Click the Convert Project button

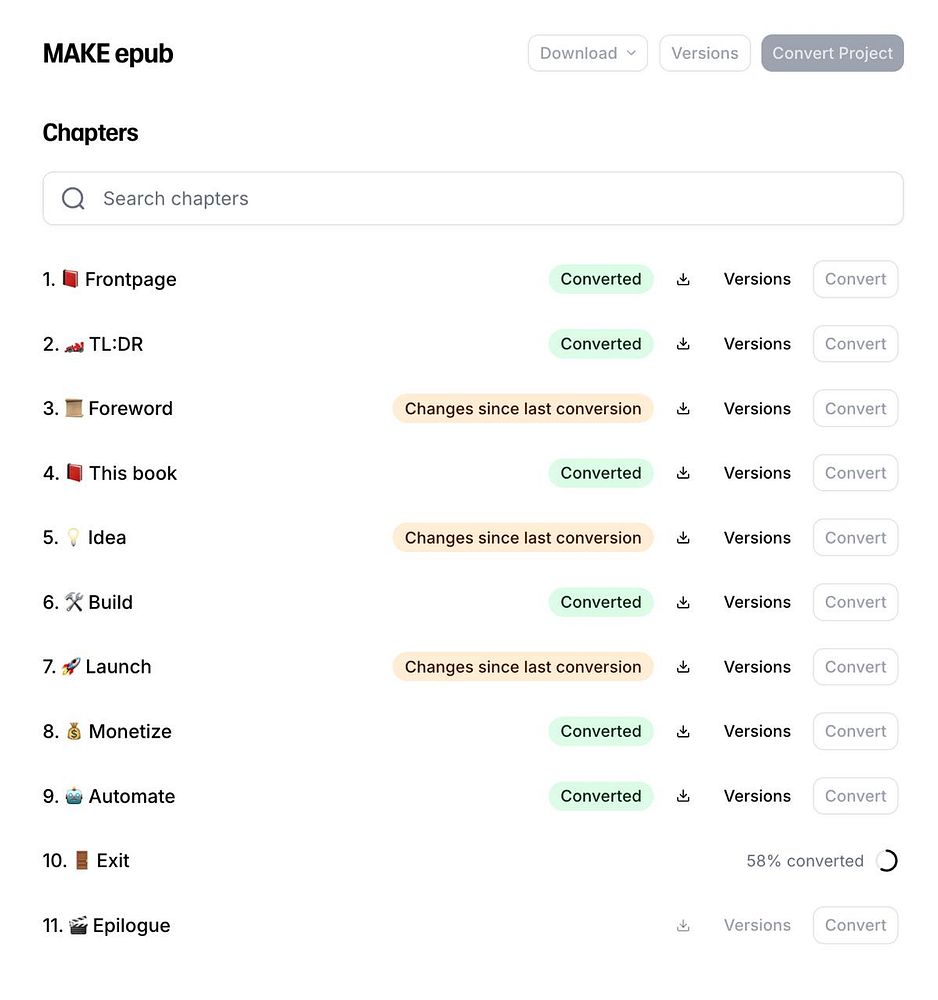click(832, 54)
